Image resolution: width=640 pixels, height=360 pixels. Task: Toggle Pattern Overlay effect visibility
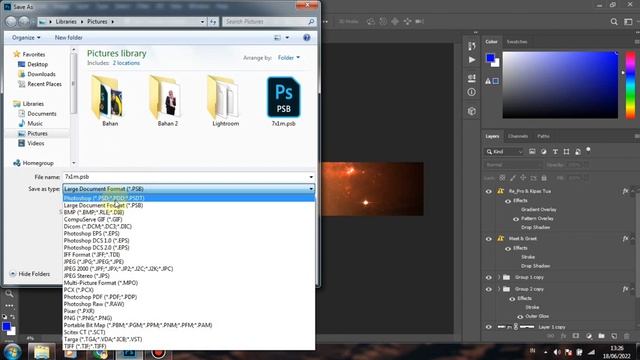[516, 219]
